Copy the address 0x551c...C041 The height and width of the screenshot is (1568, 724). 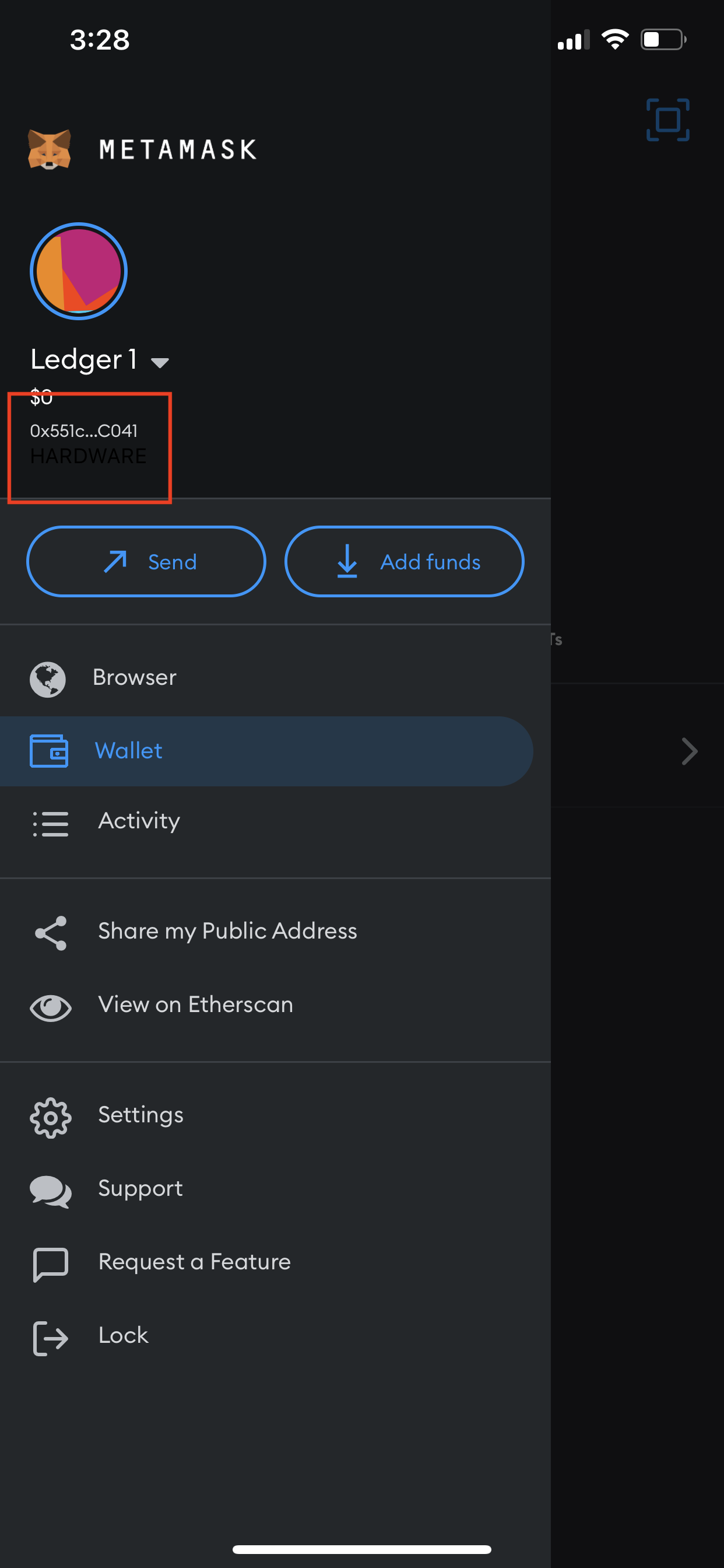point(84,430)
